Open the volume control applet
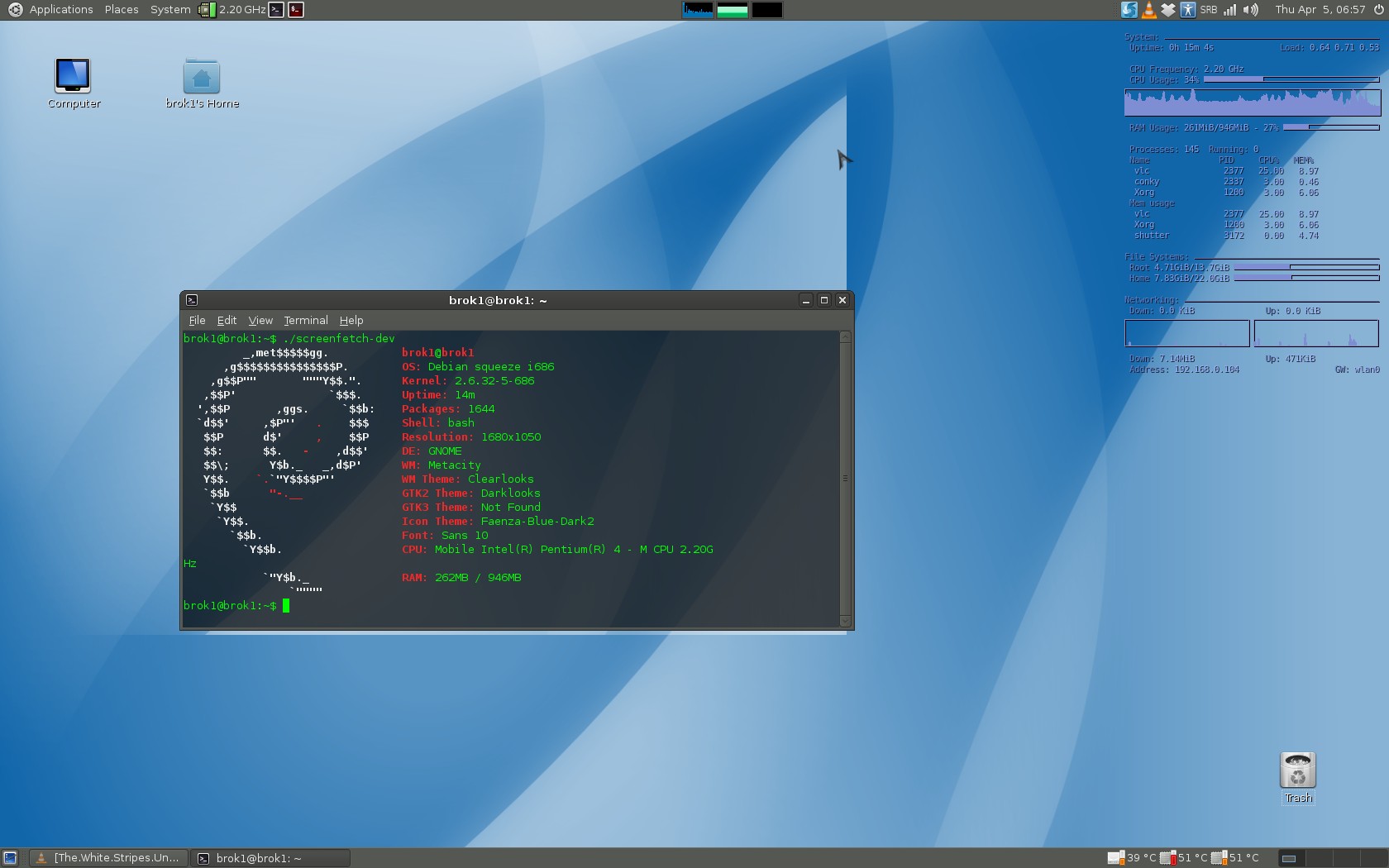 pos(1250,10)
